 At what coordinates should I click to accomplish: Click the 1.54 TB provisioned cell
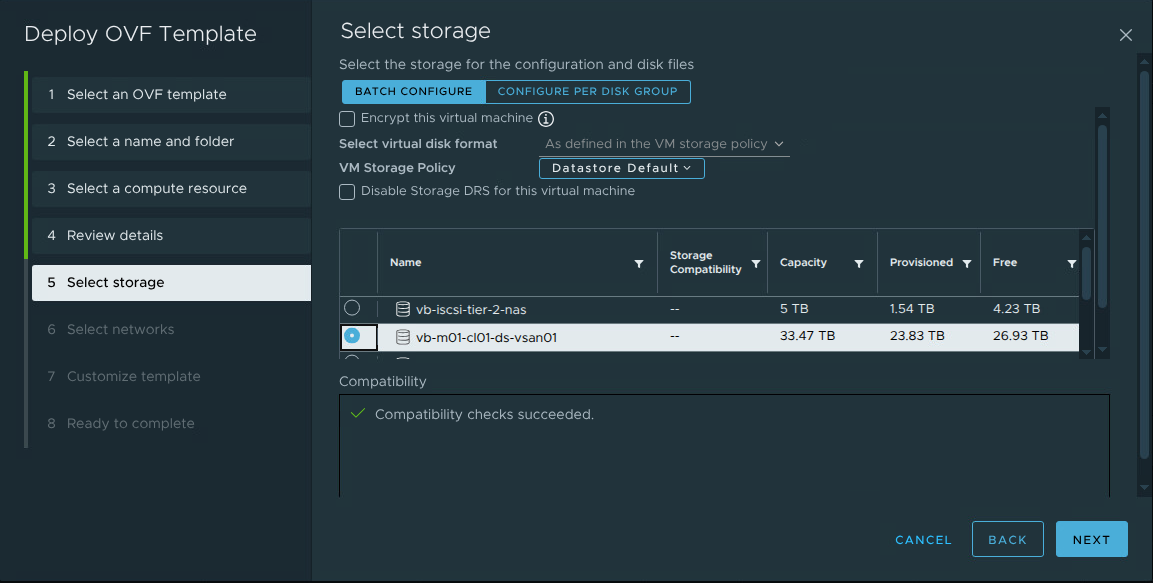[912, 309]
